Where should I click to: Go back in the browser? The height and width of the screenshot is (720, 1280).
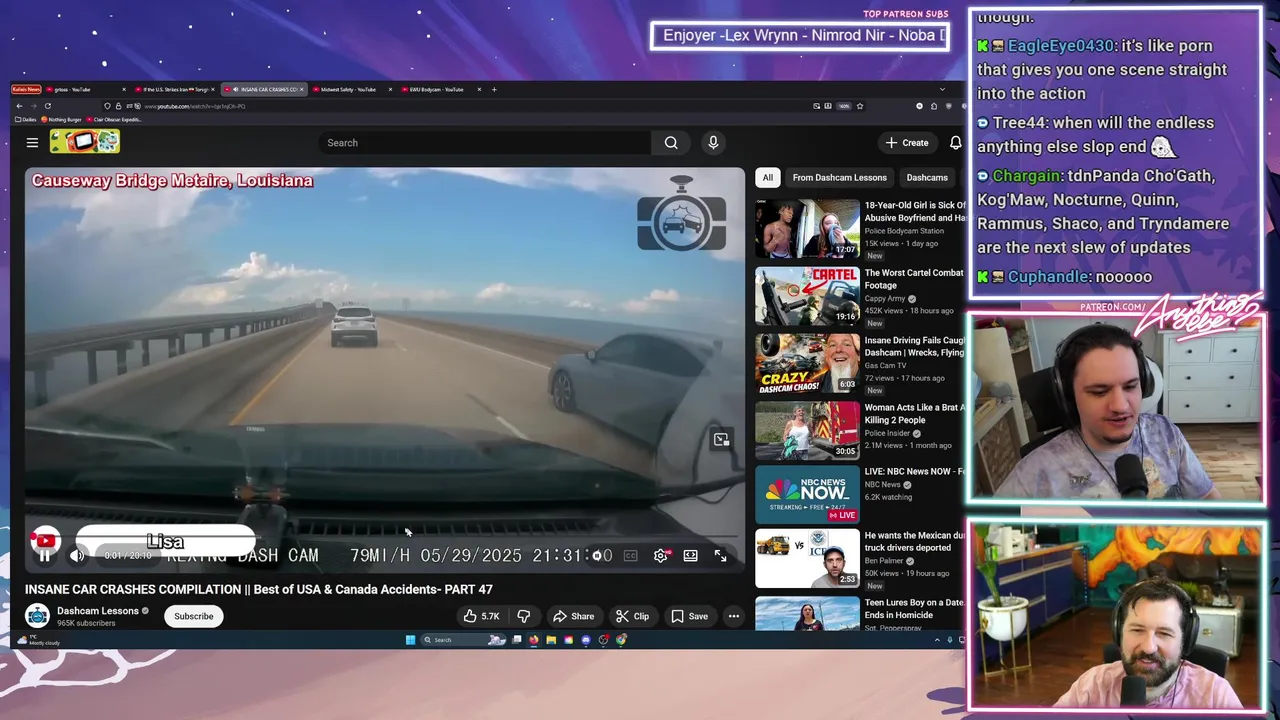pos(19,106)
